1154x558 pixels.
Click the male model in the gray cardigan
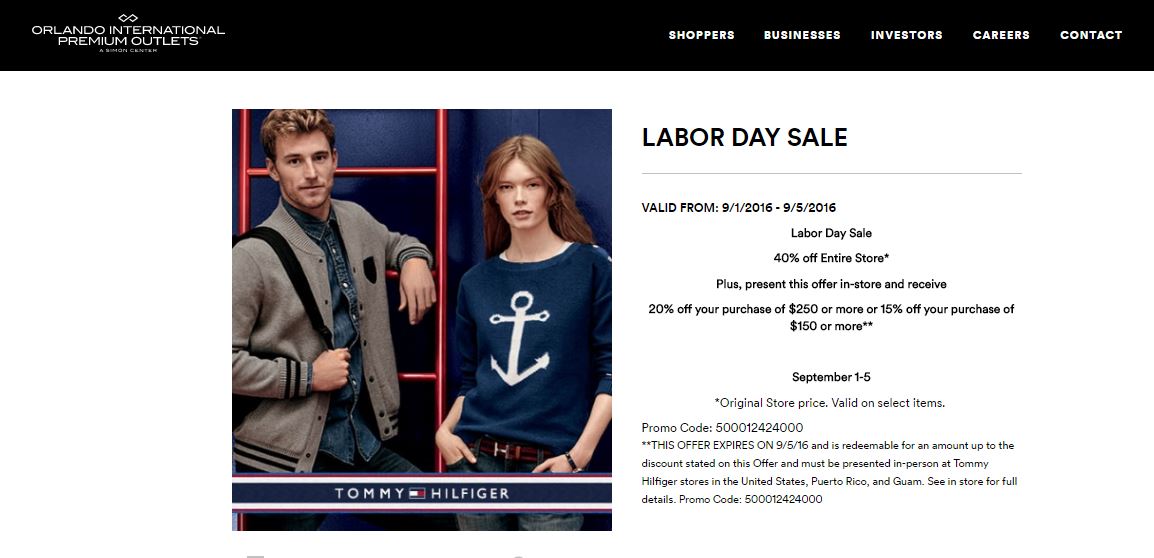[324, 309]
